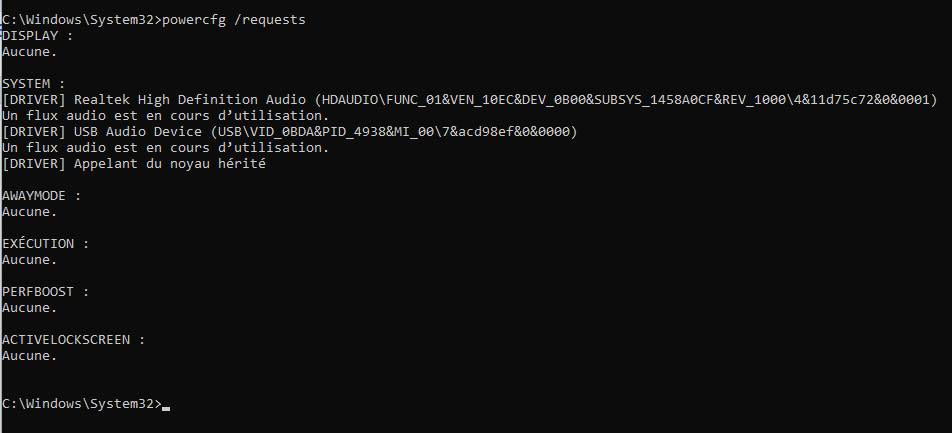Click the audio stream message below USB Audio Device
This screenshot has width=952, height=433.
[165, 147]
